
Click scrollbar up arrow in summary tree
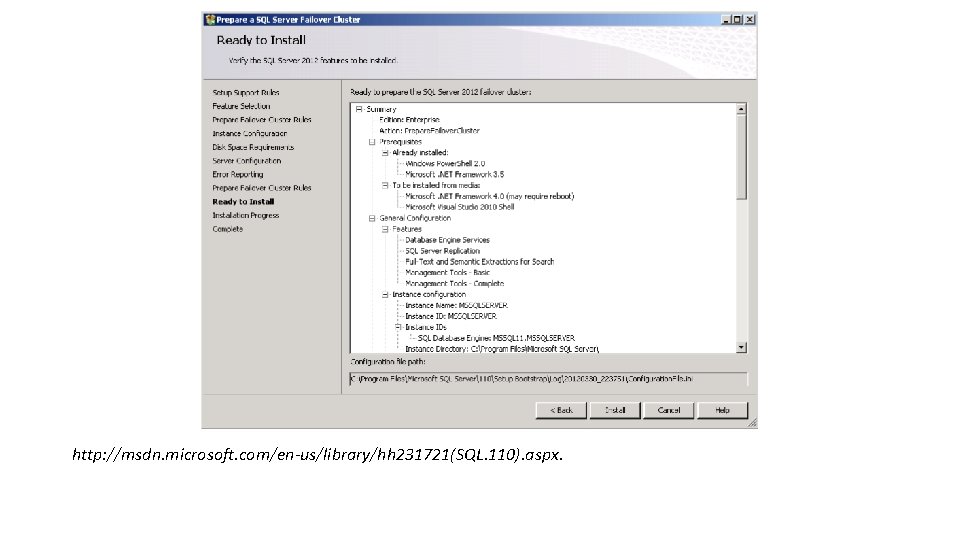tap(741, 109)
